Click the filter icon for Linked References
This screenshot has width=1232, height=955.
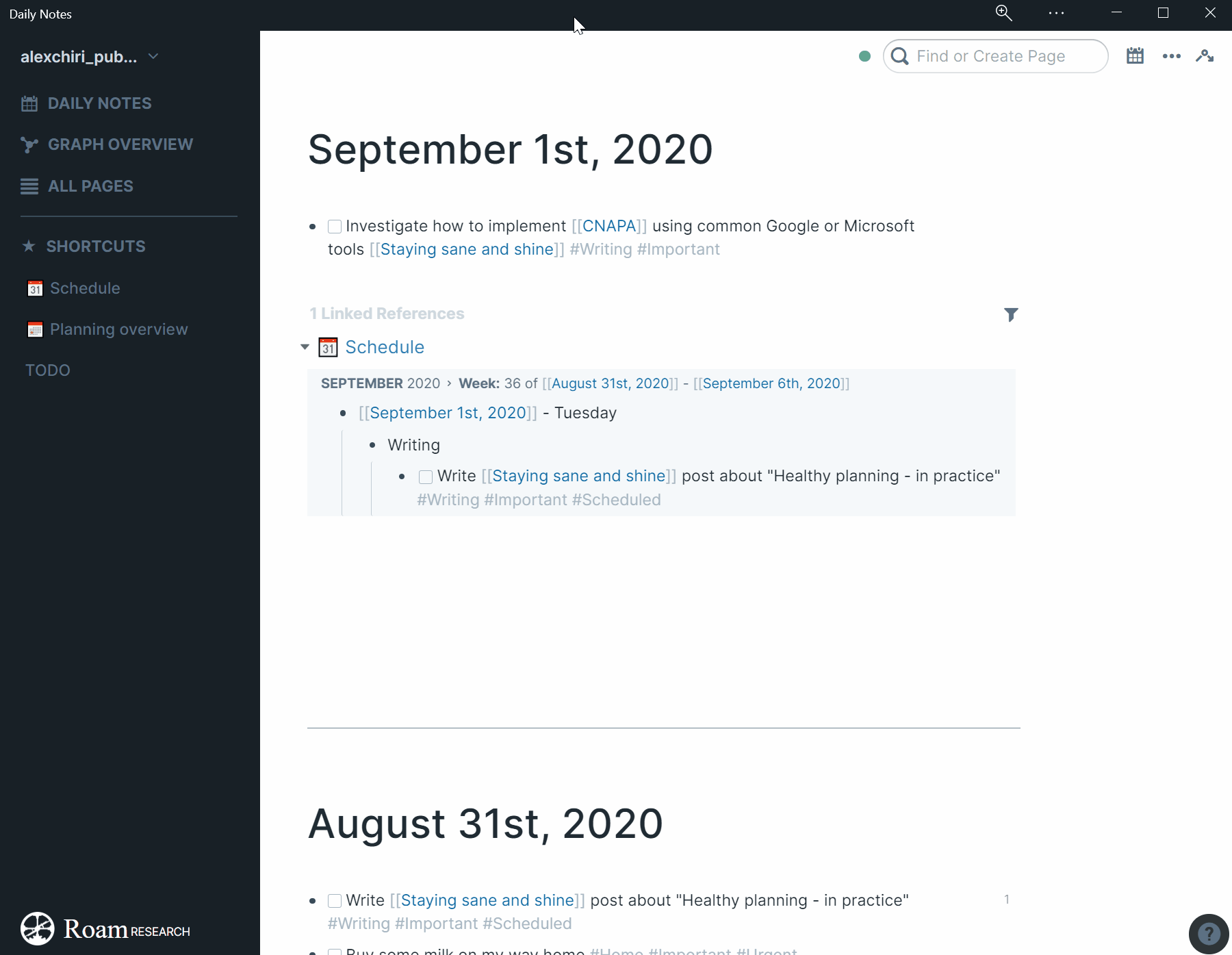click(x=1010, y=314)
